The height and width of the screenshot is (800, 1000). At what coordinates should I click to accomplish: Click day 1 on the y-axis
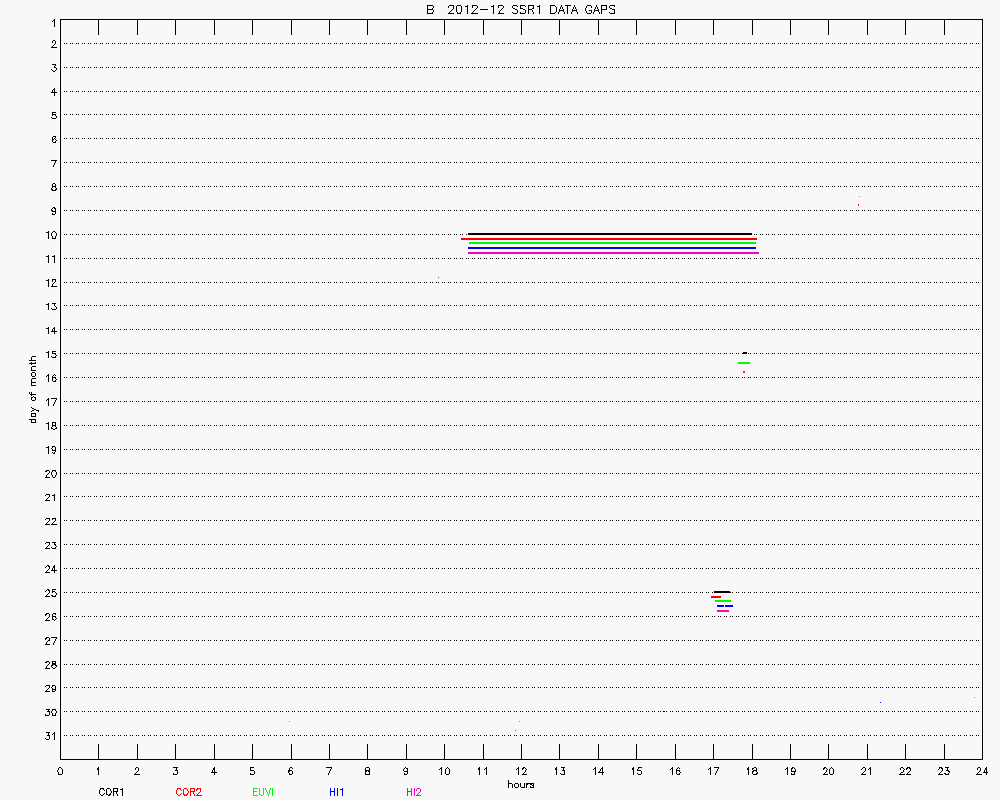tap(52, 21)
